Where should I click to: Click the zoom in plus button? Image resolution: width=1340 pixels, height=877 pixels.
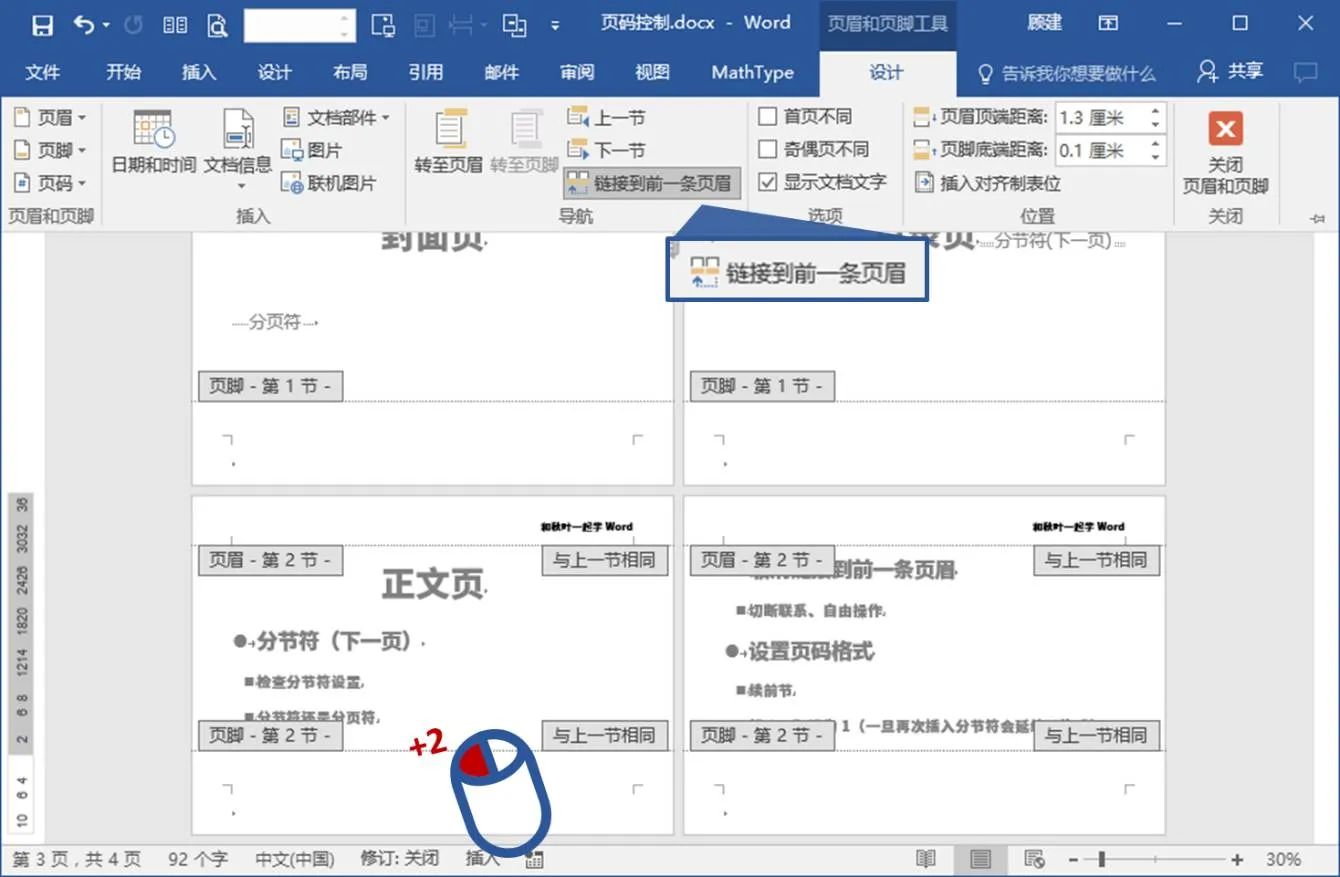coord(1237,860)
